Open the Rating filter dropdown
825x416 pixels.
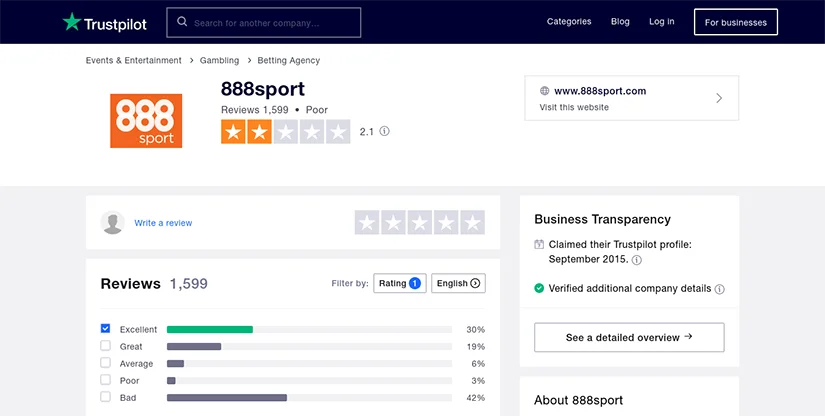tap(400, 283)
